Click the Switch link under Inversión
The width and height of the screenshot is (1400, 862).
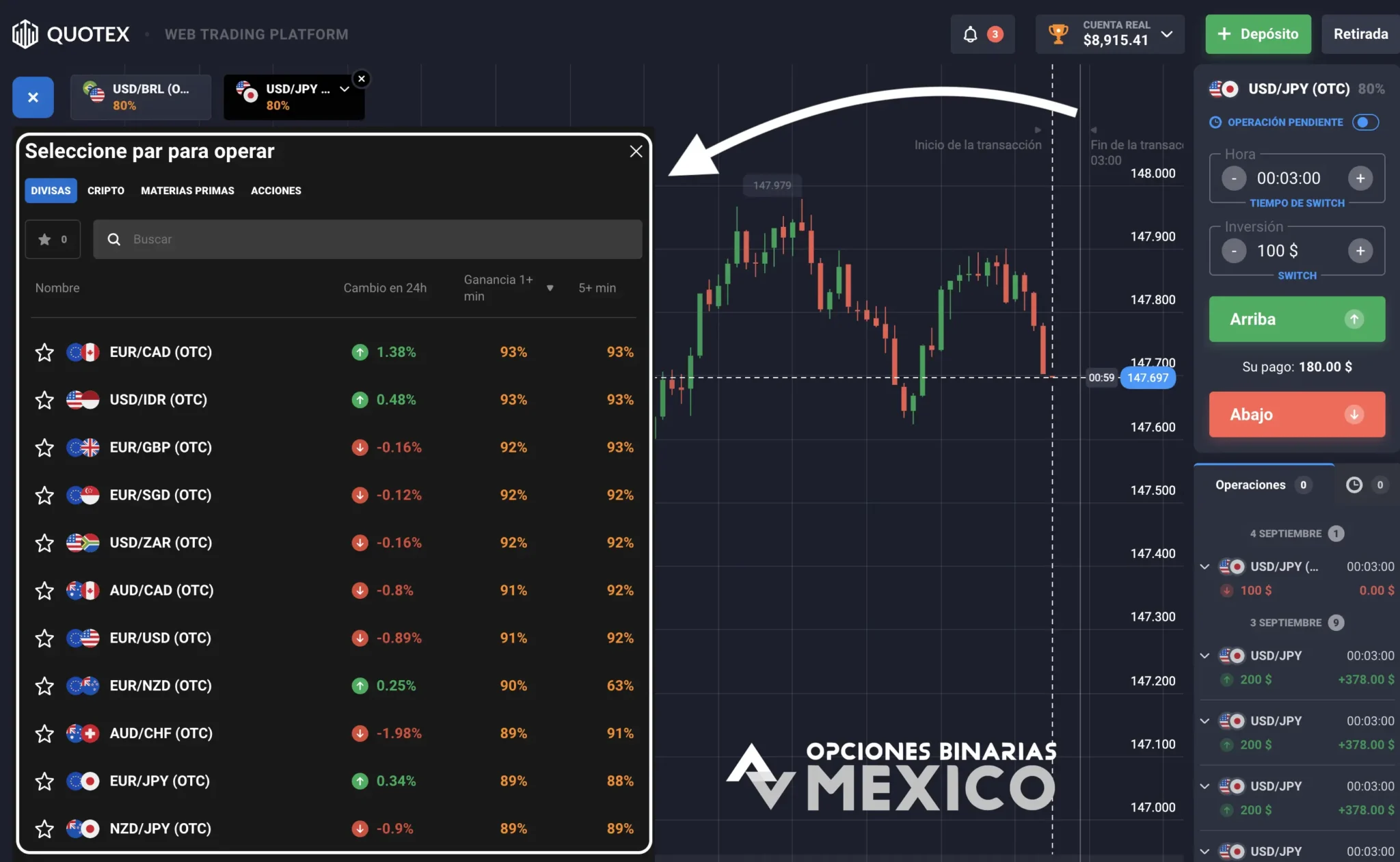pyautogui.click(x=1297, y=275)
